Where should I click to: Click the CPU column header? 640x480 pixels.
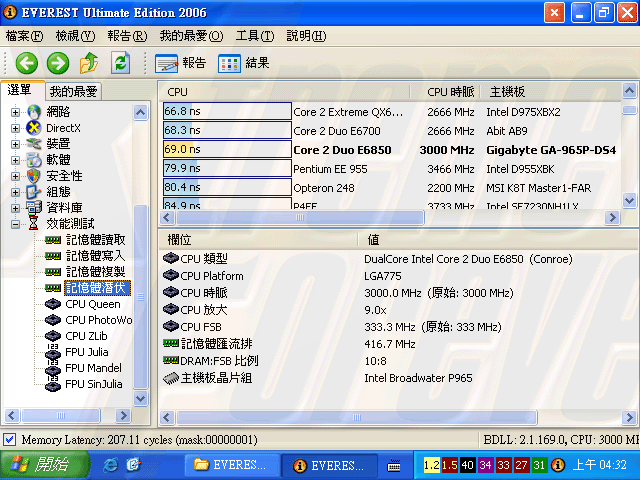(x=225, y=91)
